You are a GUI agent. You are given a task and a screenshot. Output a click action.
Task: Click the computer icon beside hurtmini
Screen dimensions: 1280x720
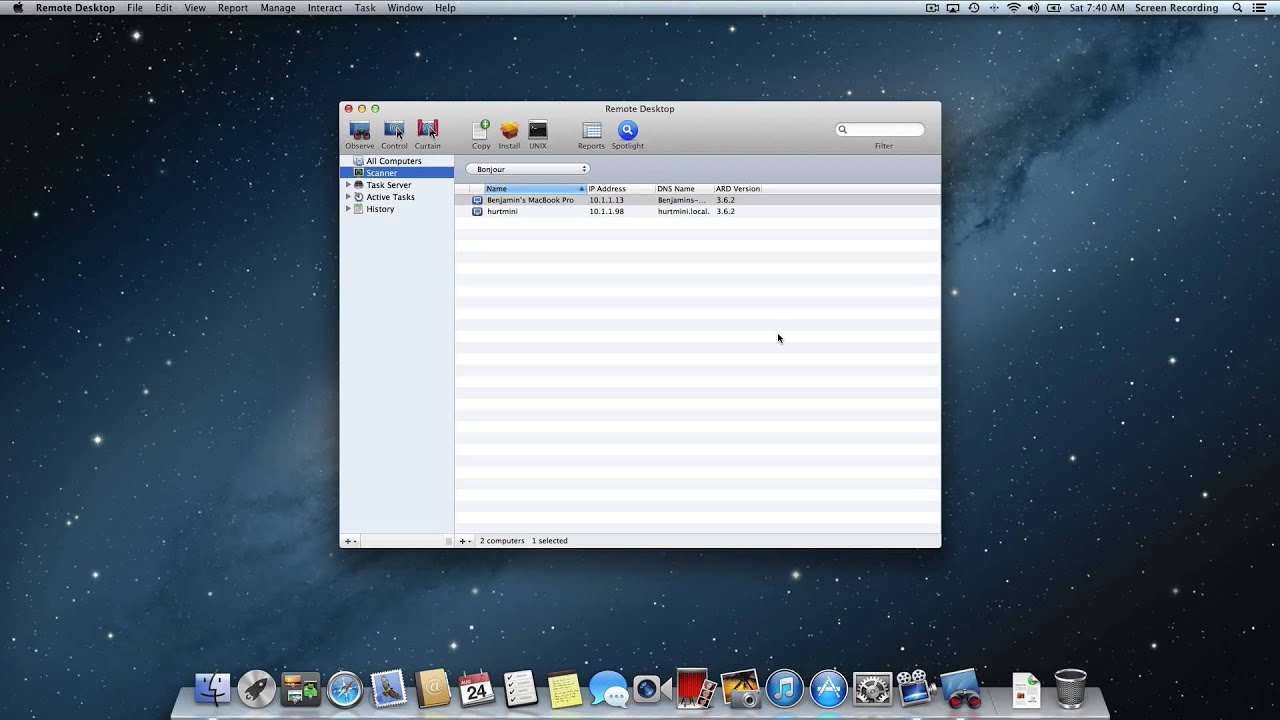pyautogui.click(x=477, y=212)
